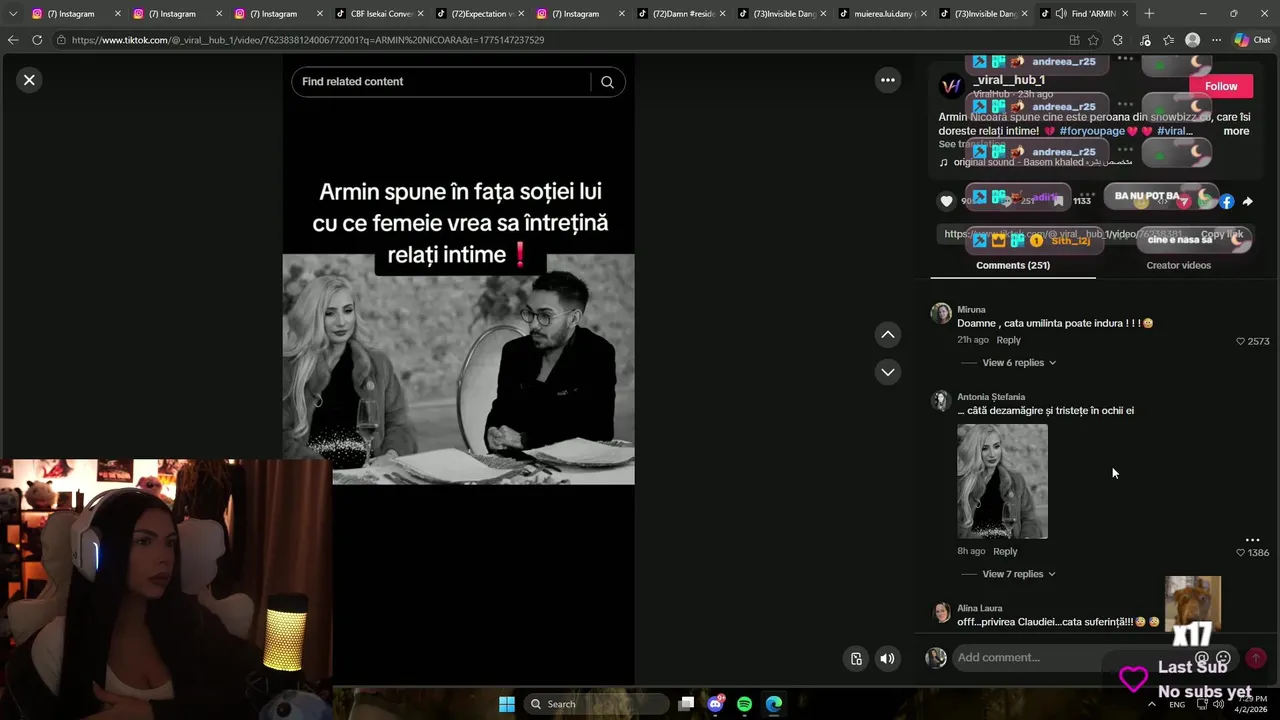Expand View 7 replies under Antonia
Screen dimensions: 1280x720
point(1019,574)
